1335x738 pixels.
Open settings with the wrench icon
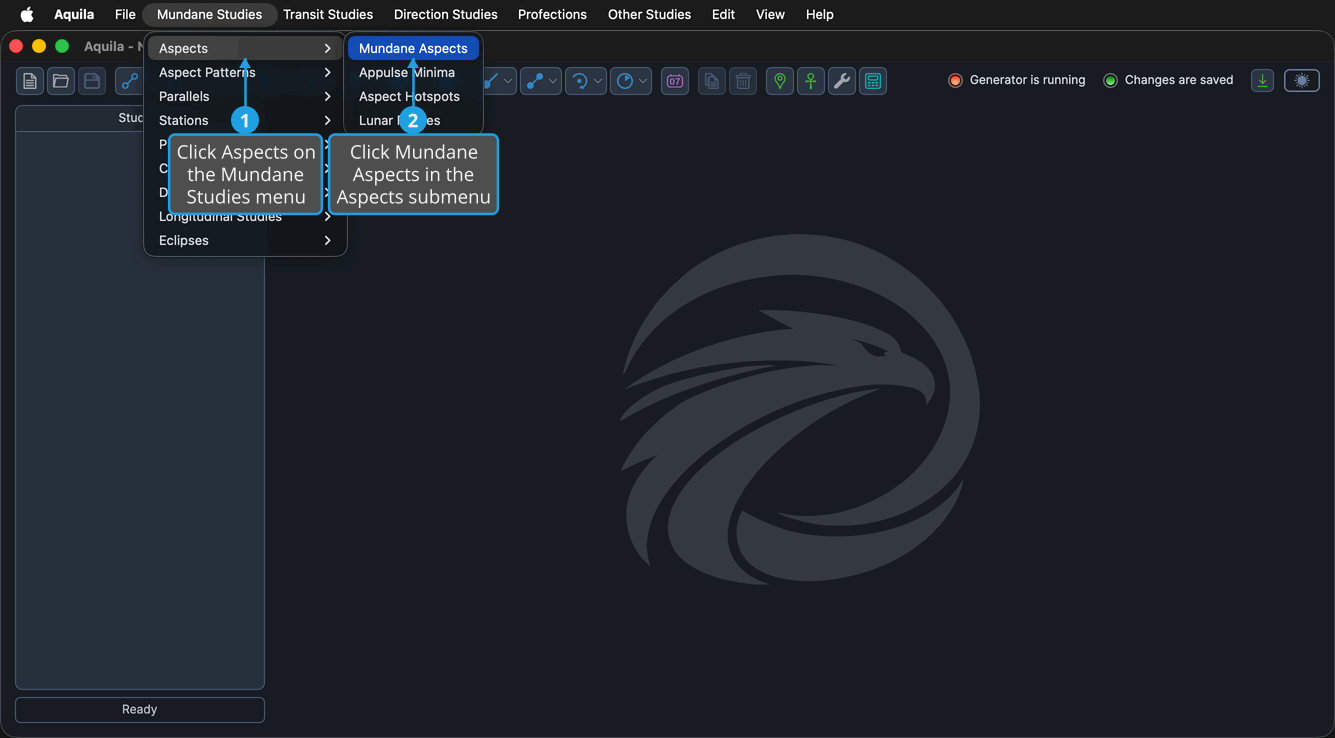[x=842, y=81]
